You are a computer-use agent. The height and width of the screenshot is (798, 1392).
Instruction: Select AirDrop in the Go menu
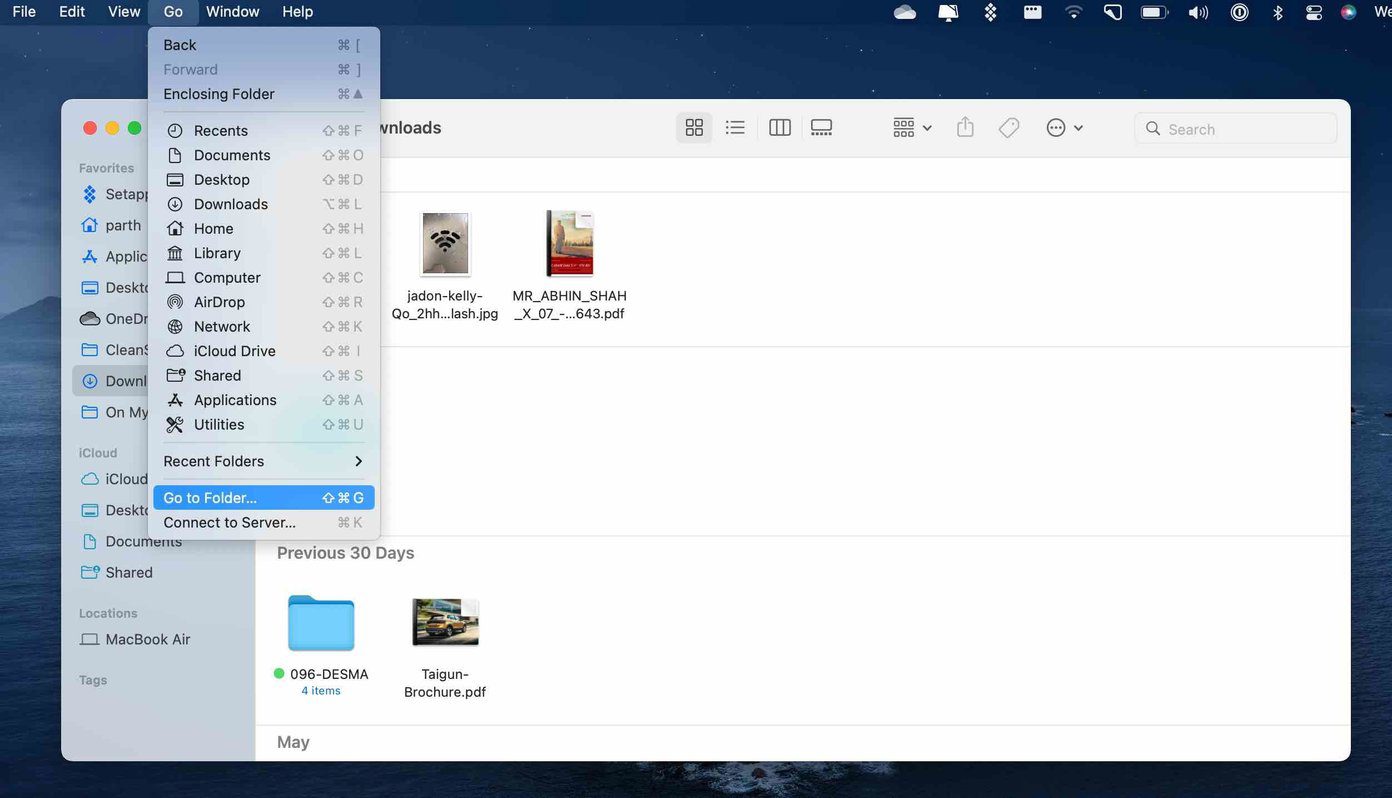(264, 302)
